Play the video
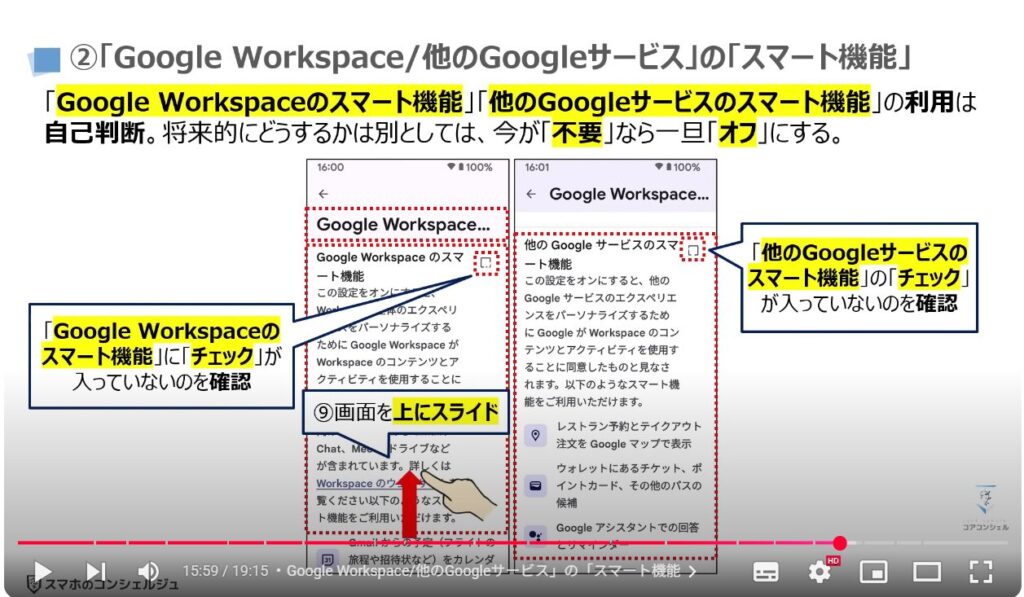This screenshot has width=1024, height=597. 42,572
